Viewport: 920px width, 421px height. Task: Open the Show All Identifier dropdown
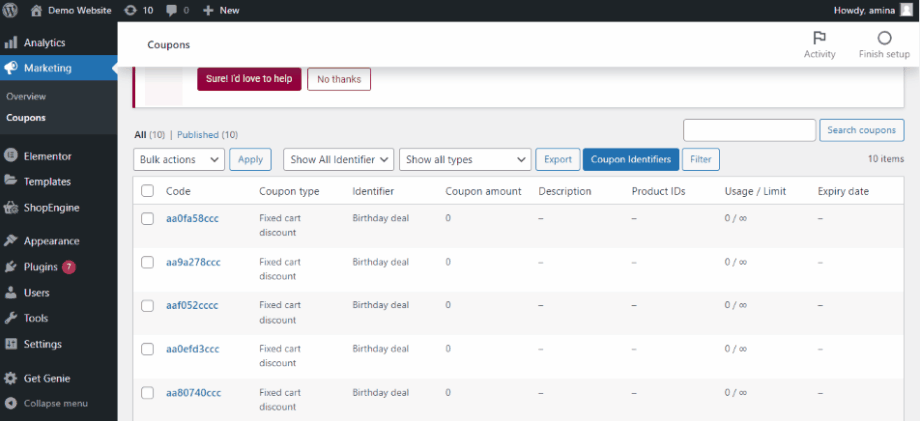[339, 159]
